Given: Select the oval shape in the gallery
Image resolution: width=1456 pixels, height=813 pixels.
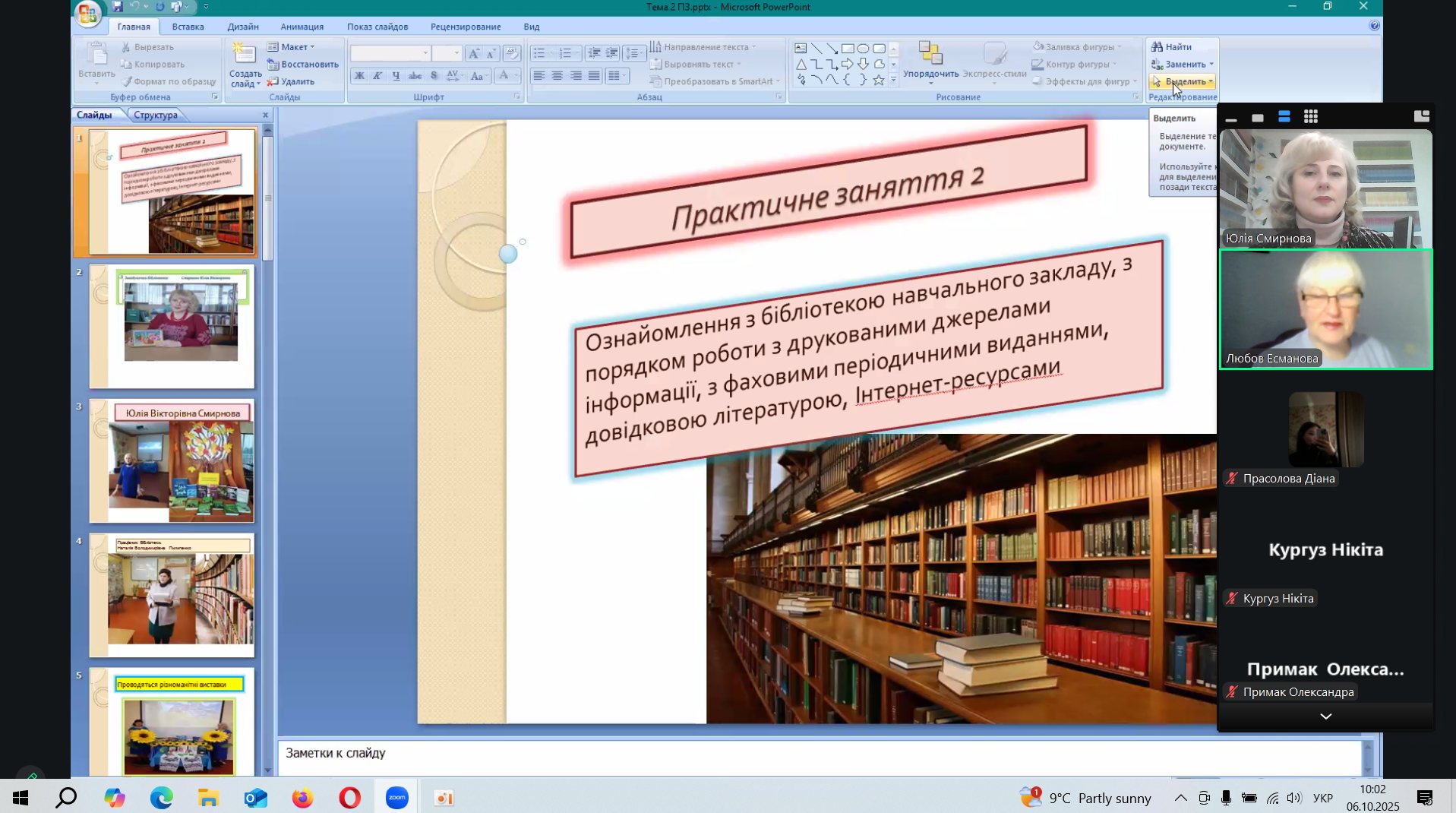Looking at the screenshot, I should pos(863,48).
